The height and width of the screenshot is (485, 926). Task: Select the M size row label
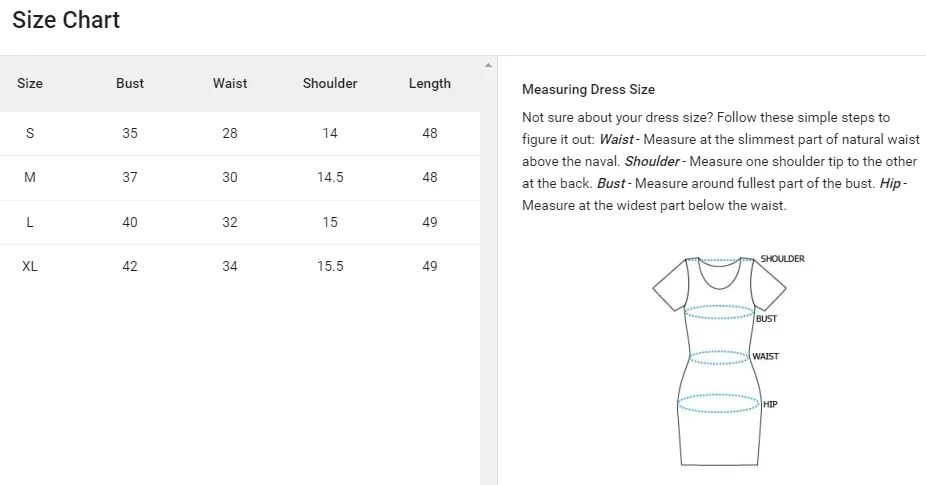(x=30, y=177)
